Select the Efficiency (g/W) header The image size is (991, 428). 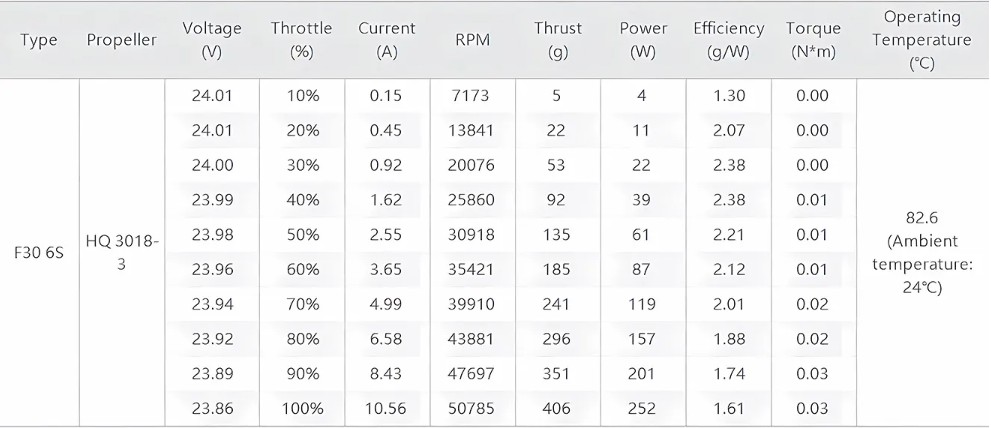coord(728,40)
